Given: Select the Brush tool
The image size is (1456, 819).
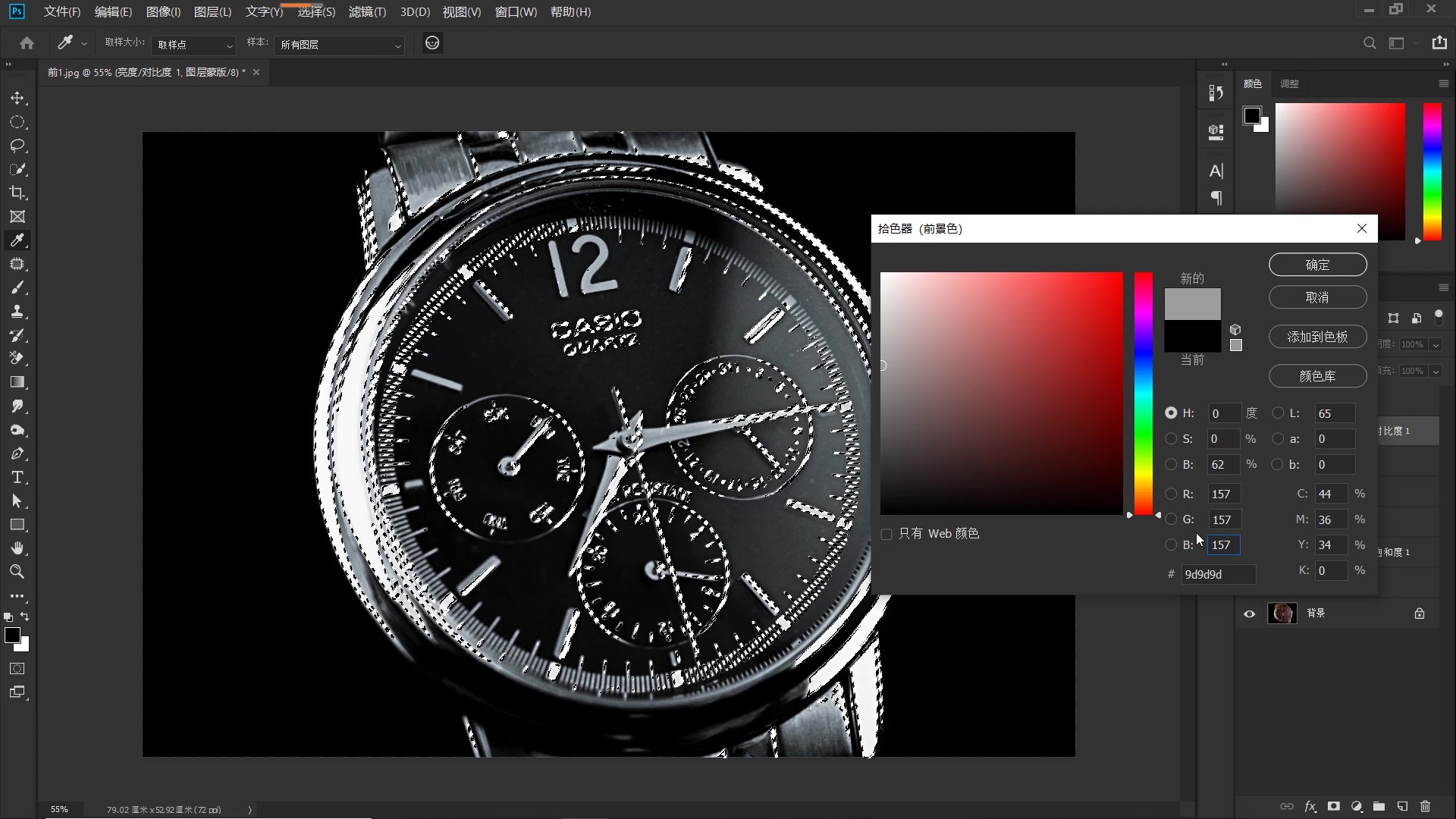Looking at the screenshot, I should (x=17, y=288).
